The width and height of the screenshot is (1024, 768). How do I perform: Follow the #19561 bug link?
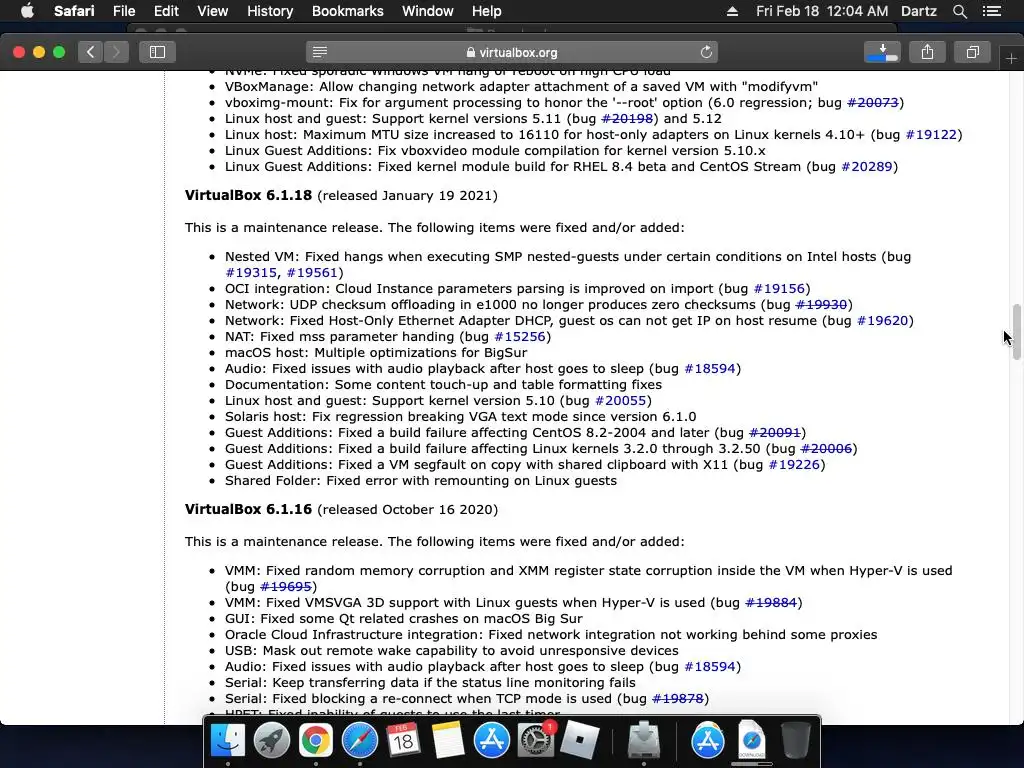coord(312,272)
